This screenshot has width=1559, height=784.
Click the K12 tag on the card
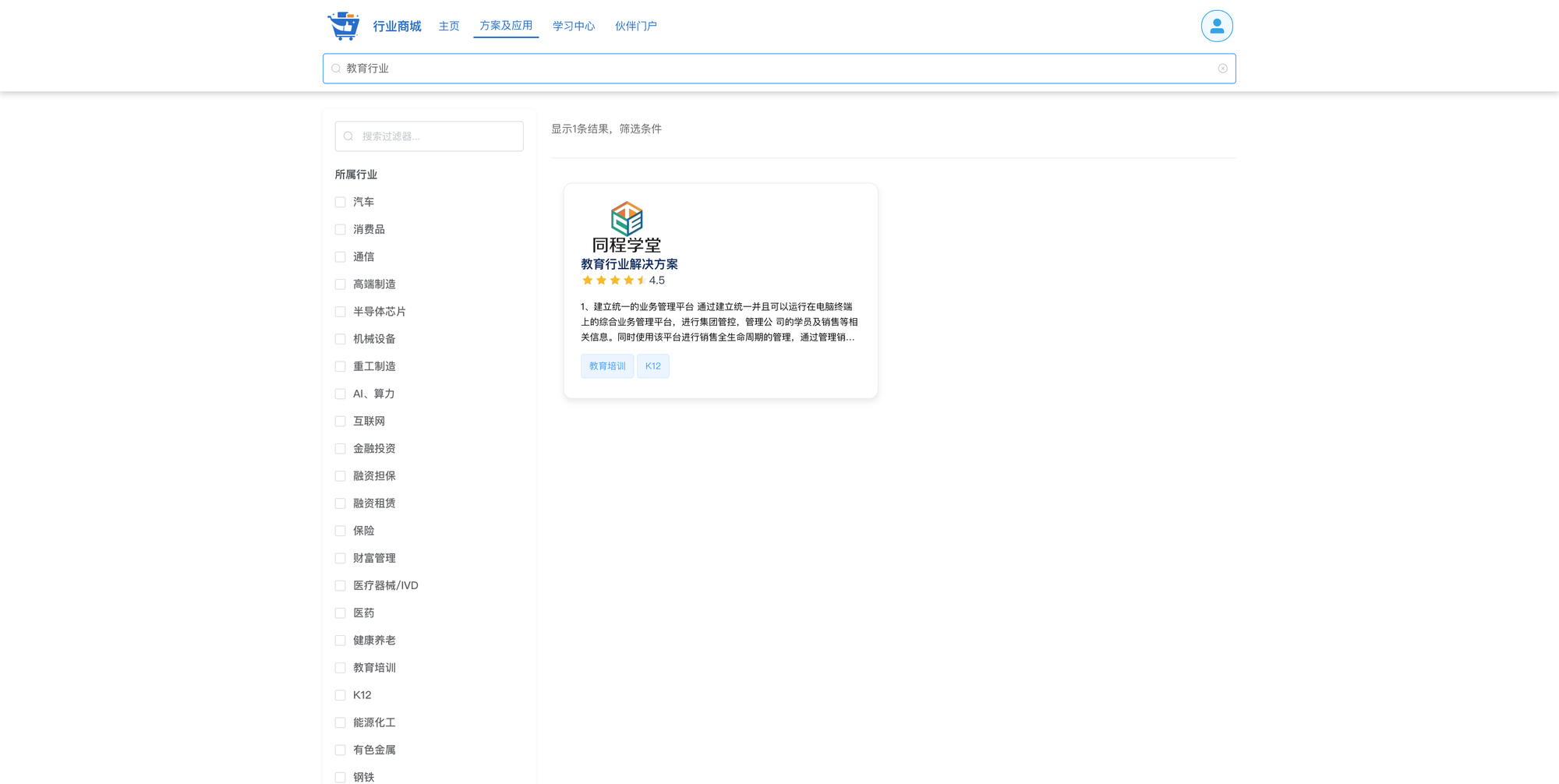(653, 366)
